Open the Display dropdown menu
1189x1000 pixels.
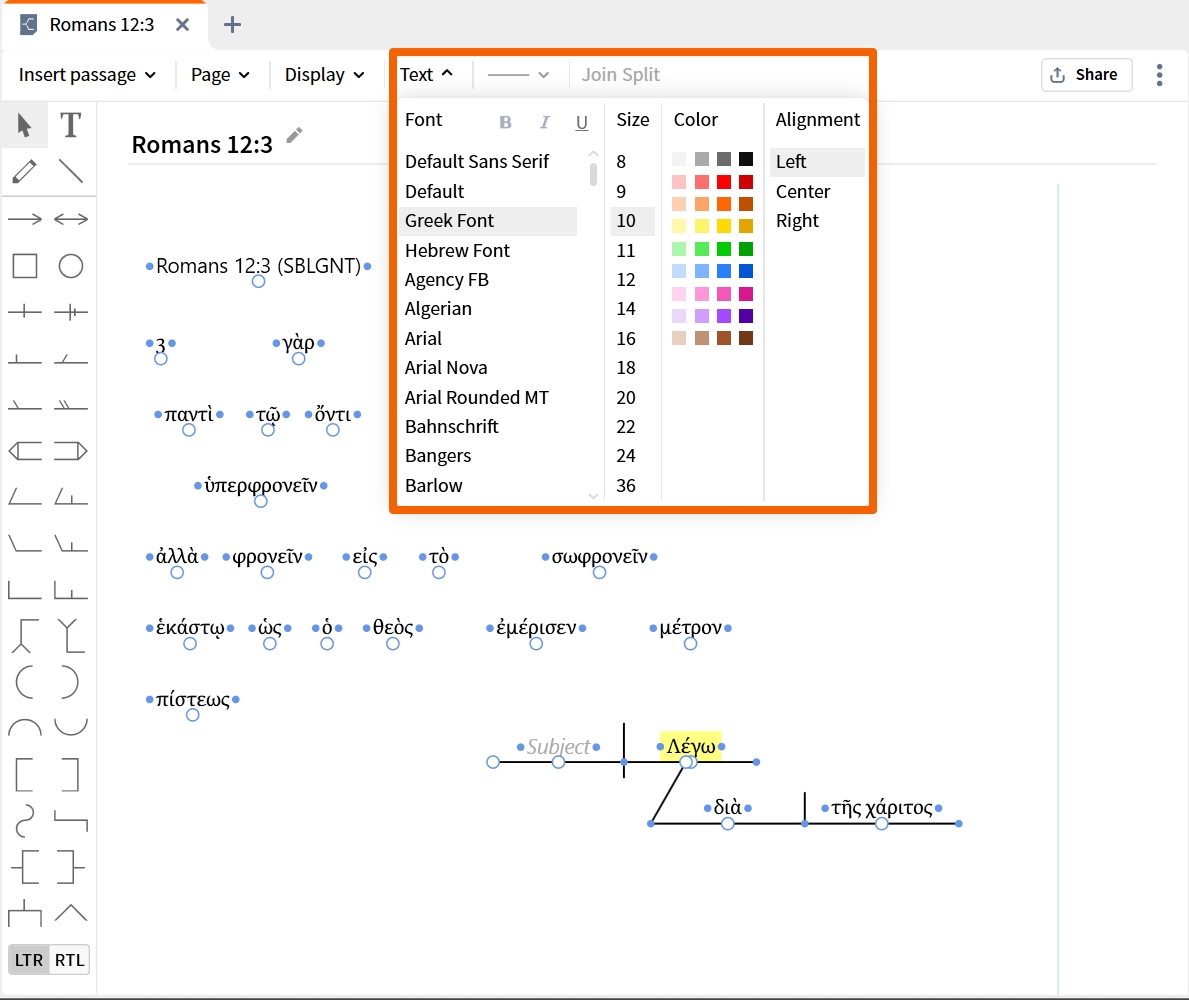(325, 74)
